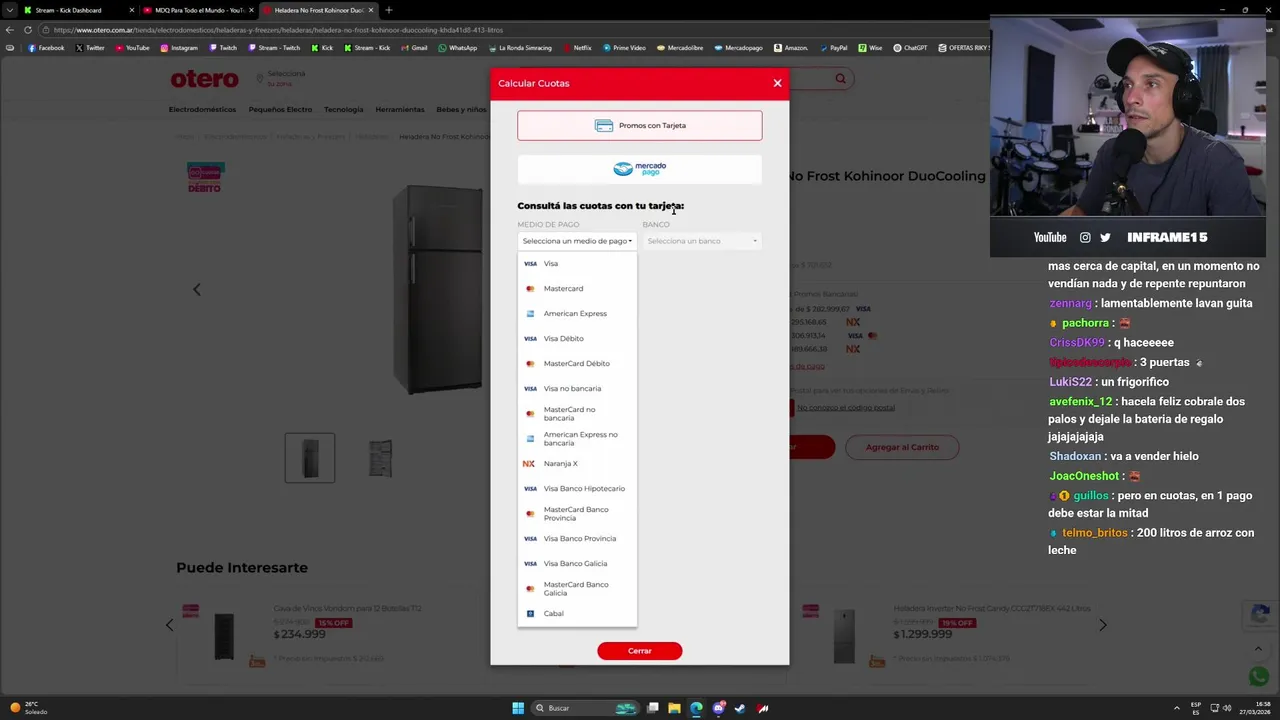Open the WhatsApp bookmark
Image resolution: width=1280 pixels, height=720 pixels.
point(458,48)
